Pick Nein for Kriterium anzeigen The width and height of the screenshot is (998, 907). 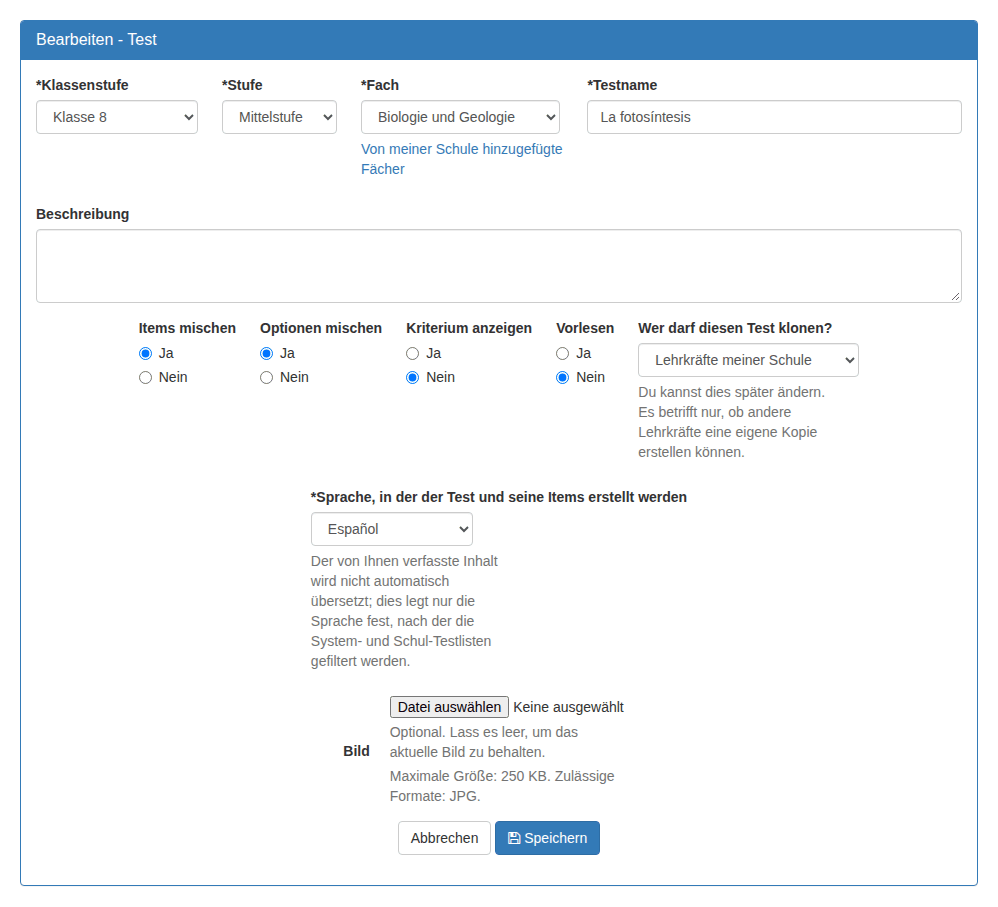tap(413, 377)
